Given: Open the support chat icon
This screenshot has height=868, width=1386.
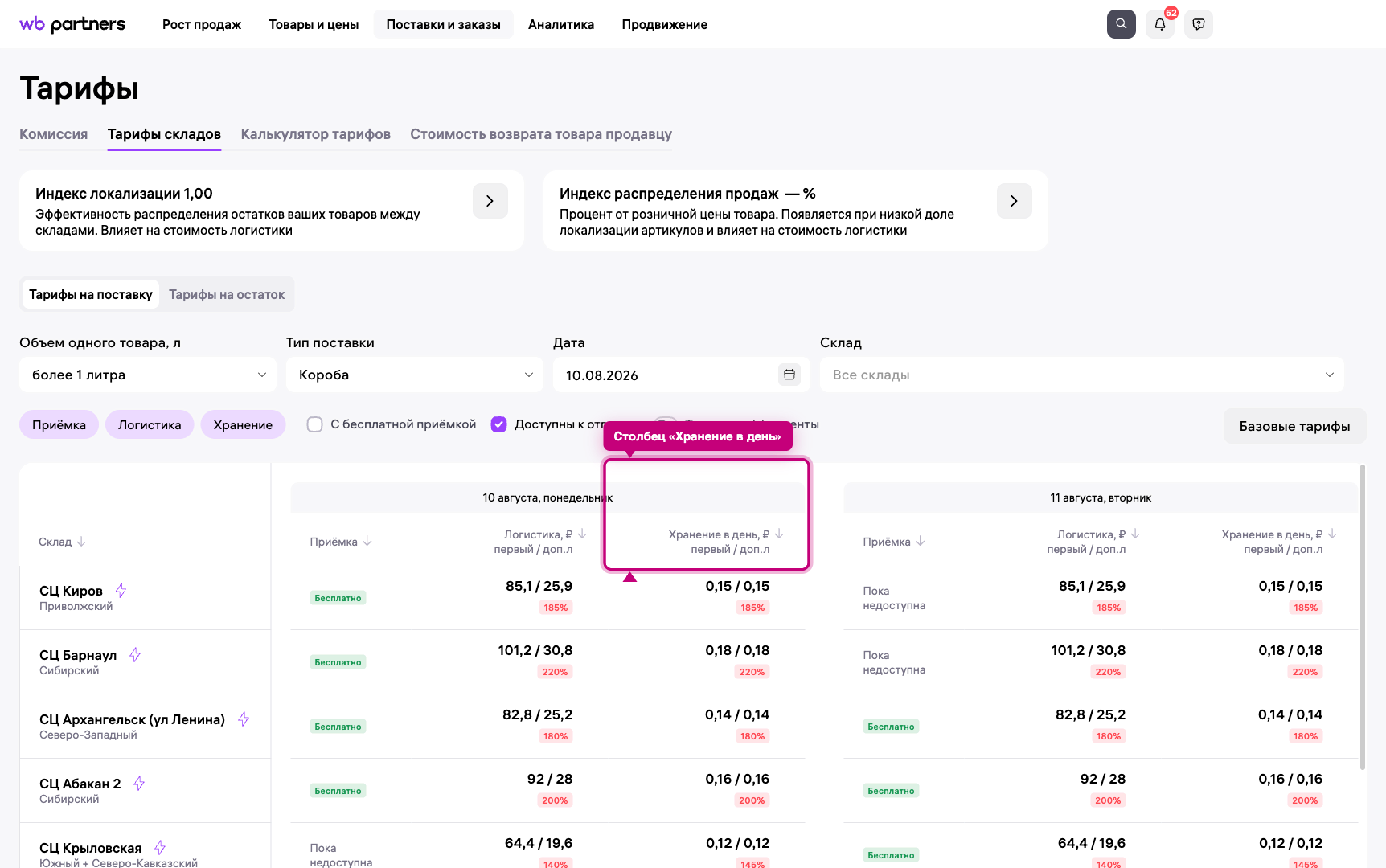Looking at the screenshot, I should [1199, 24].
